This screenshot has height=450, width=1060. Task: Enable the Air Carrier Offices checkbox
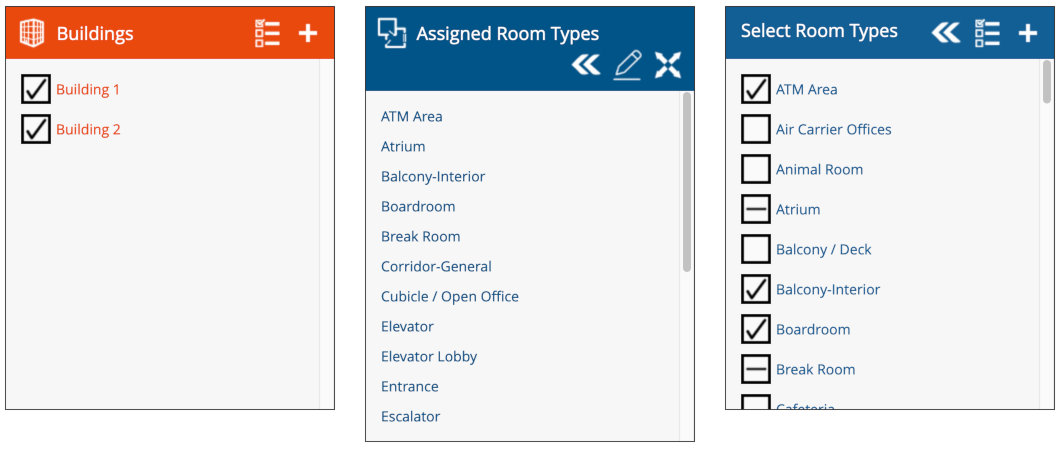(x=756, y=129)
